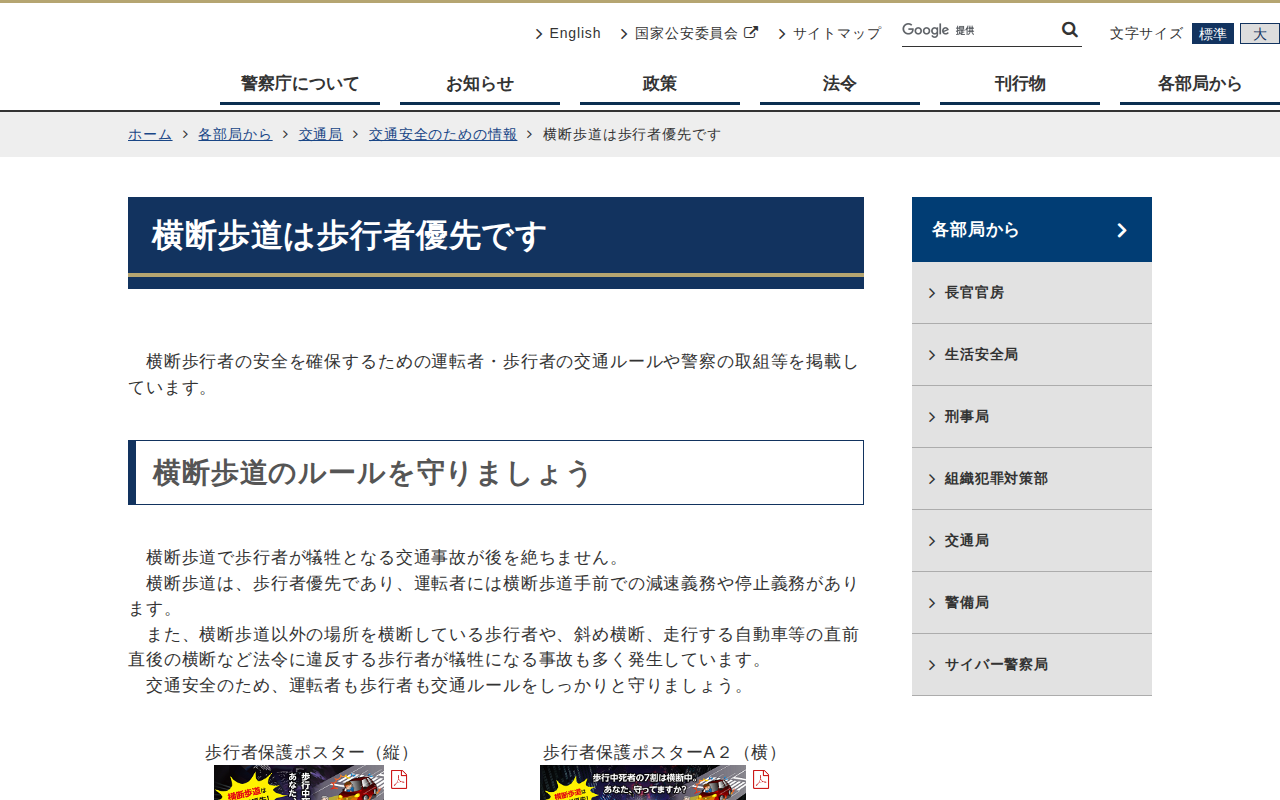
Task: Go to 各部局から in breadcrumb
Action: [235, 134]
